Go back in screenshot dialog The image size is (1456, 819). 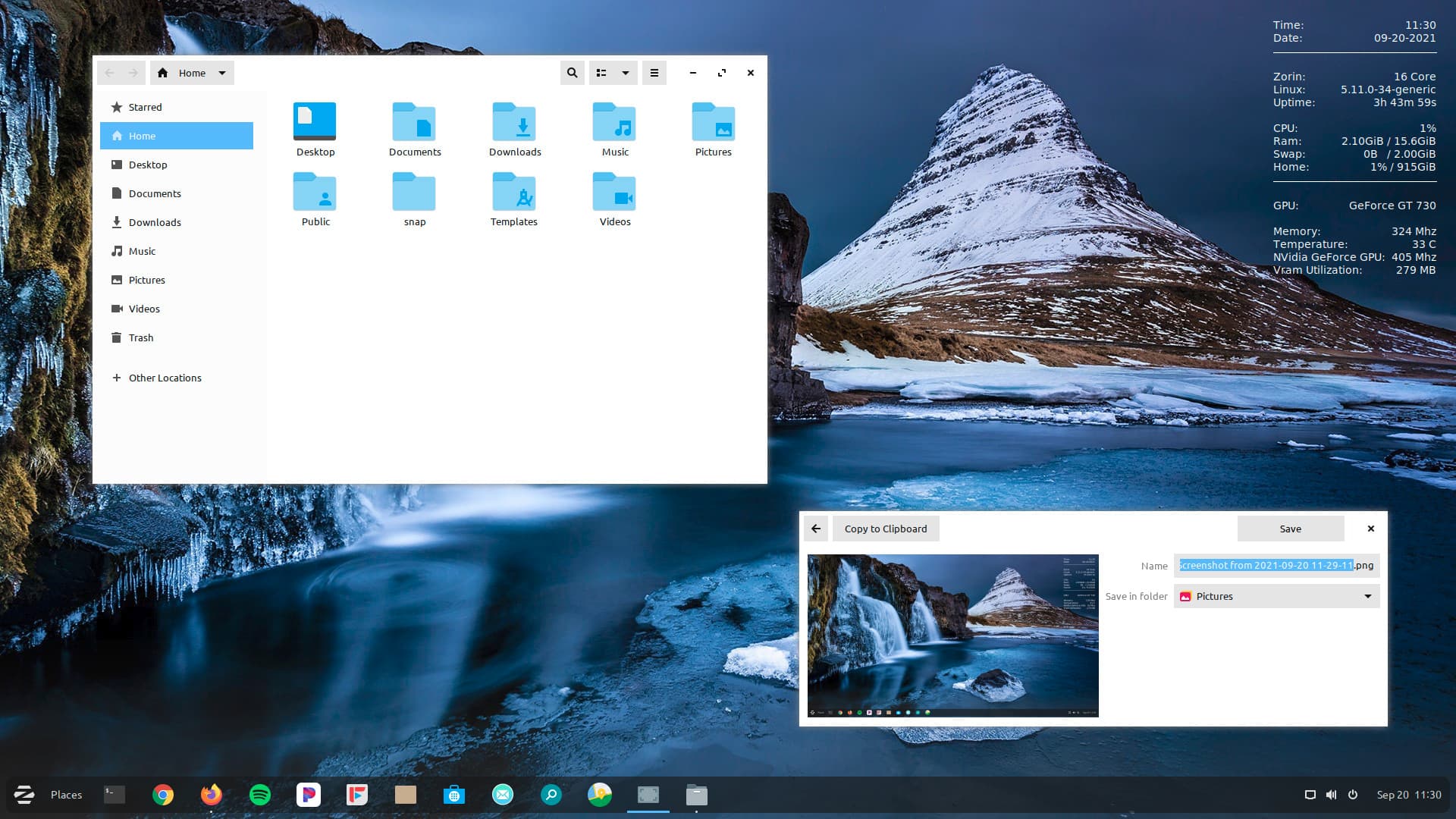point(816,529)
